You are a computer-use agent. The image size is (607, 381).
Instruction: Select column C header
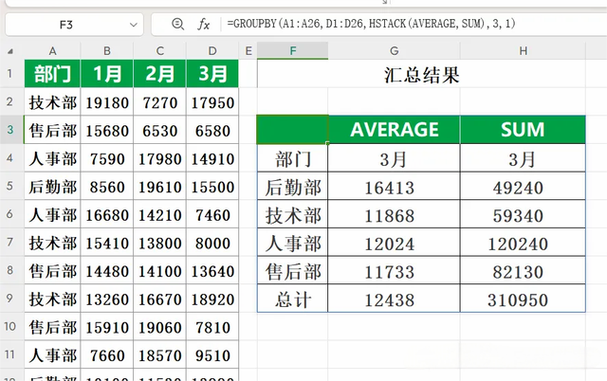point(160,51)
